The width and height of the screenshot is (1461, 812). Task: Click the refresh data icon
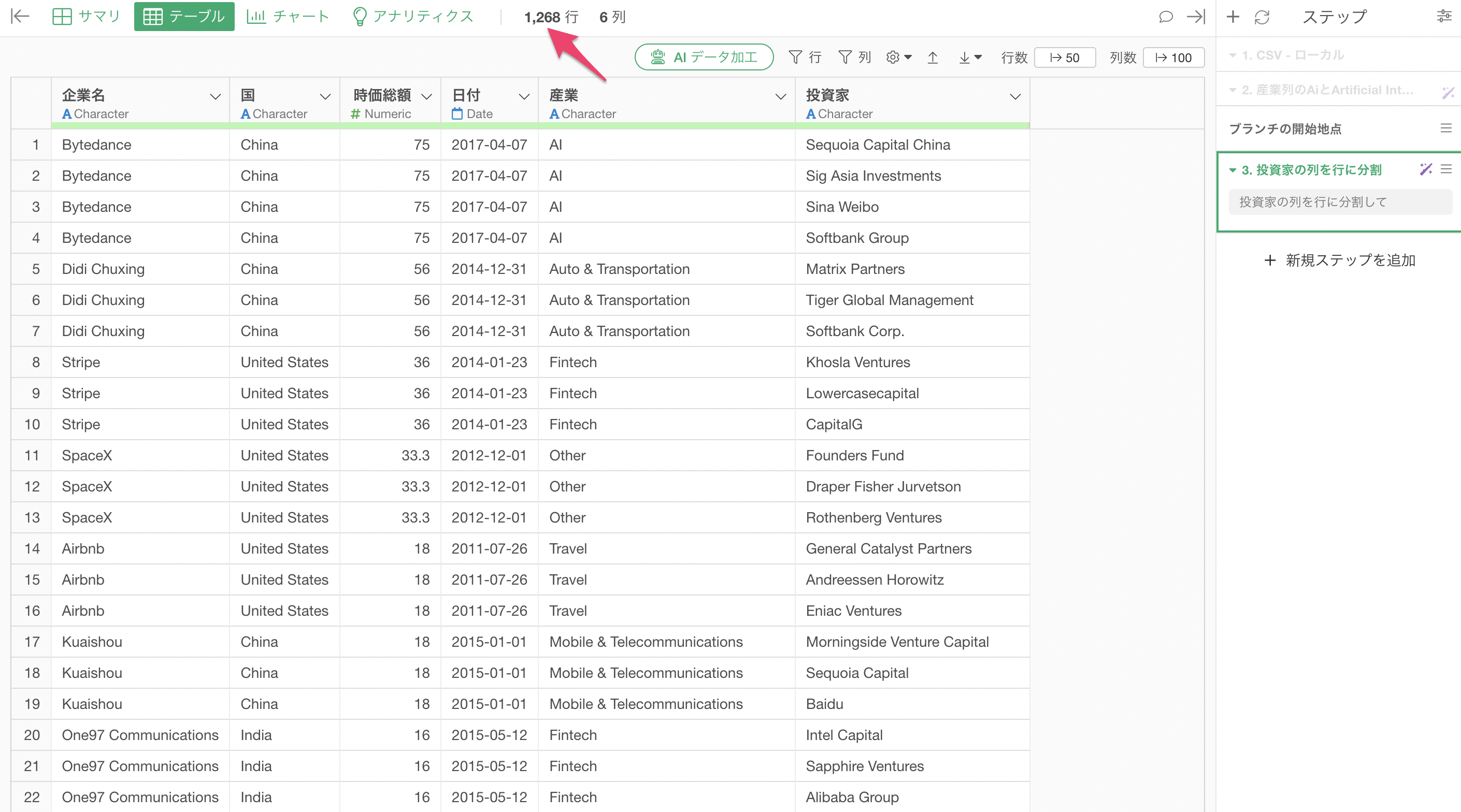tap(1262, 17)
